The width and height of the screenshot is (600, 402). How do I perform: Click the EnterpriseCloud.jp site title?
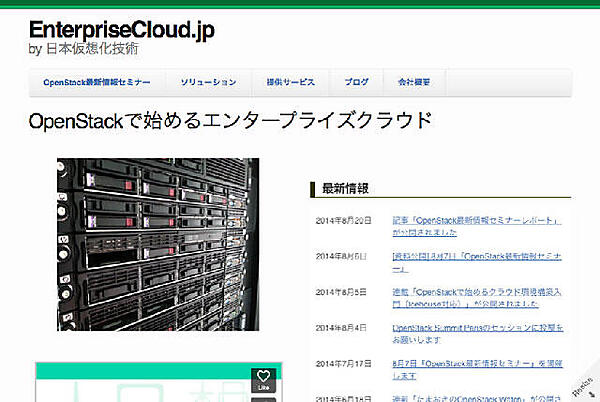[x=121, y=29]
